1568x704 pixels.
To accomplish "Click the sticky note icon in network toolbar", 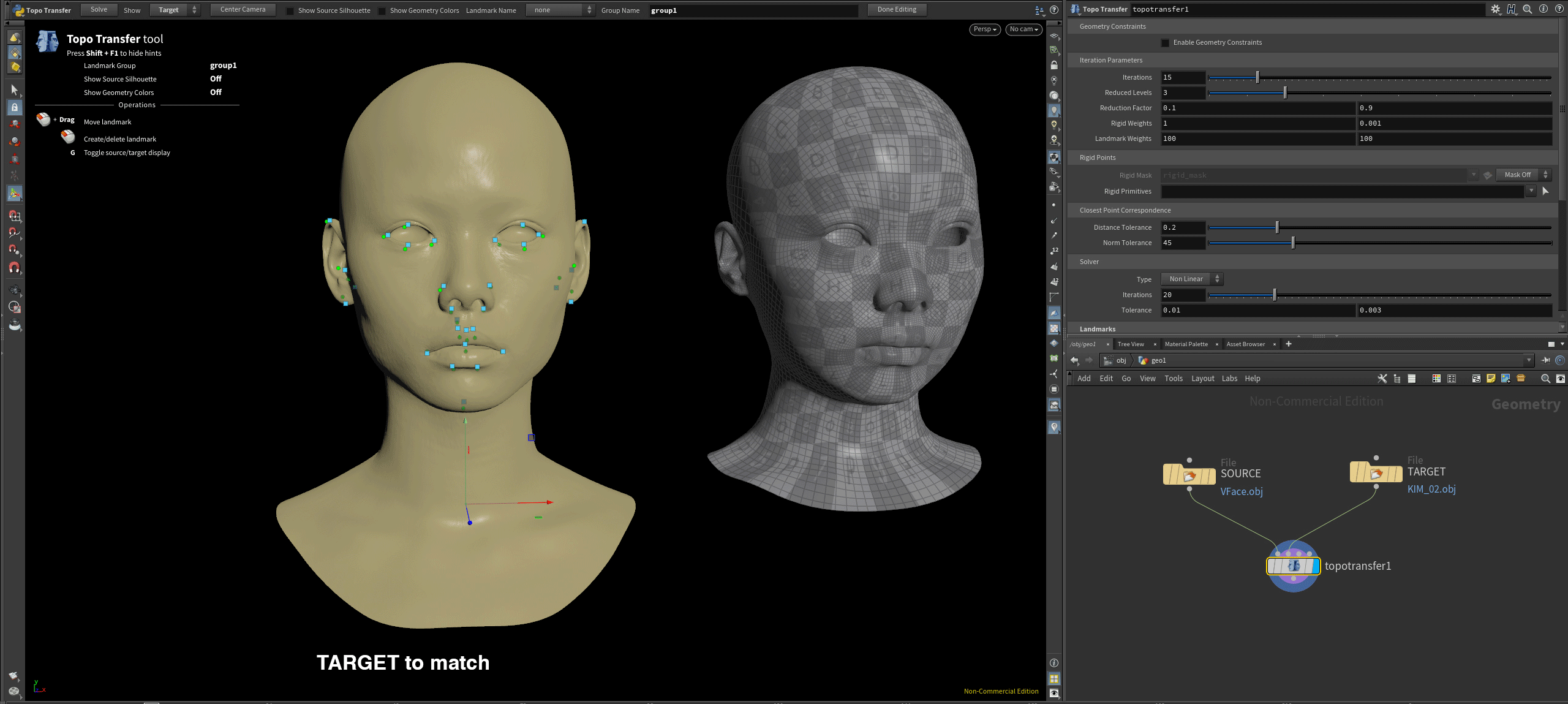I will click(1491, 379).
